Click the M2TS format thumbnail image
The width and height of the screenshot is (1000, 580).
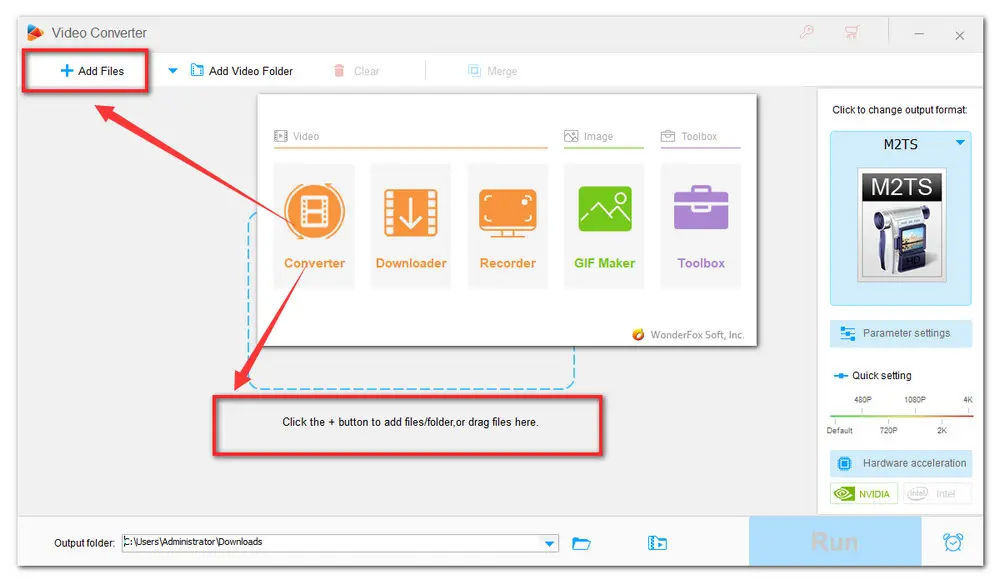900,225
